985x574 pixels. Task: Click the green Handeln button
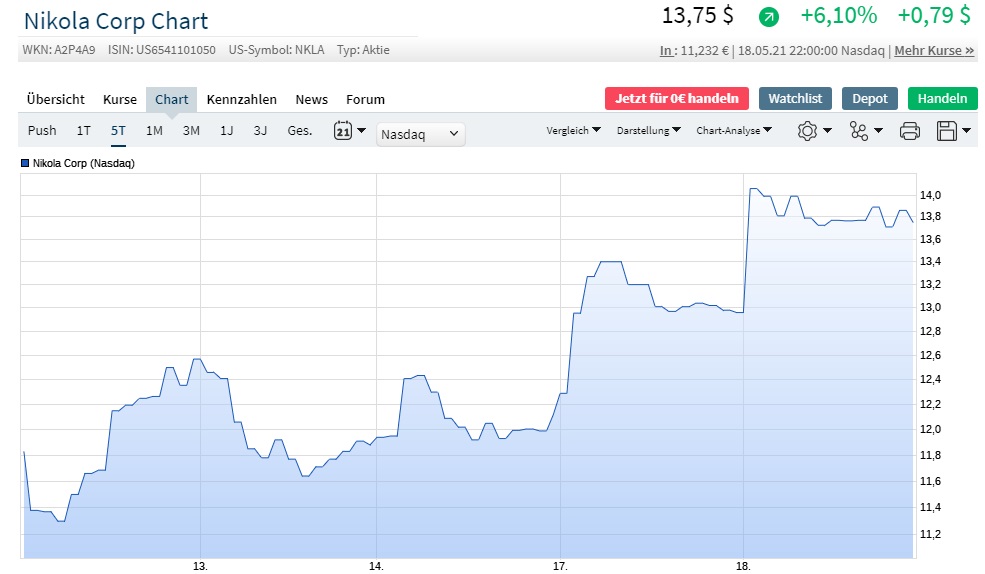pos(942,99)
